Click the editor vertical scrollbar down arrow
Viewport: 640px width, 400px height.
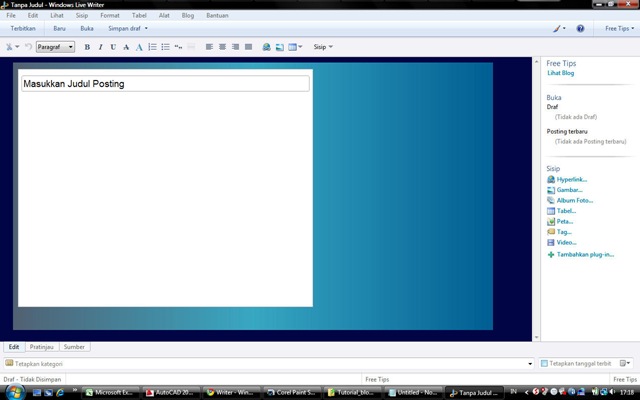(536, 338)
